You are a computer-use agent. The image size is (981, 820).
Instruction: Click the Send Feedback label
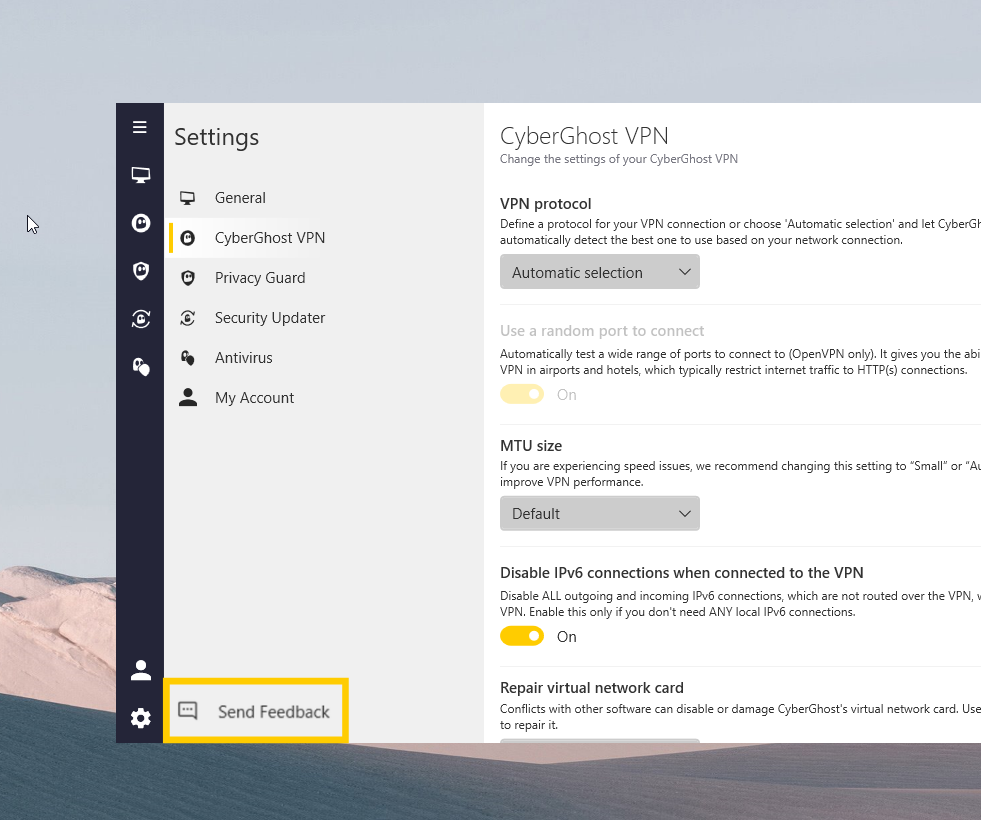click(273, 712)
